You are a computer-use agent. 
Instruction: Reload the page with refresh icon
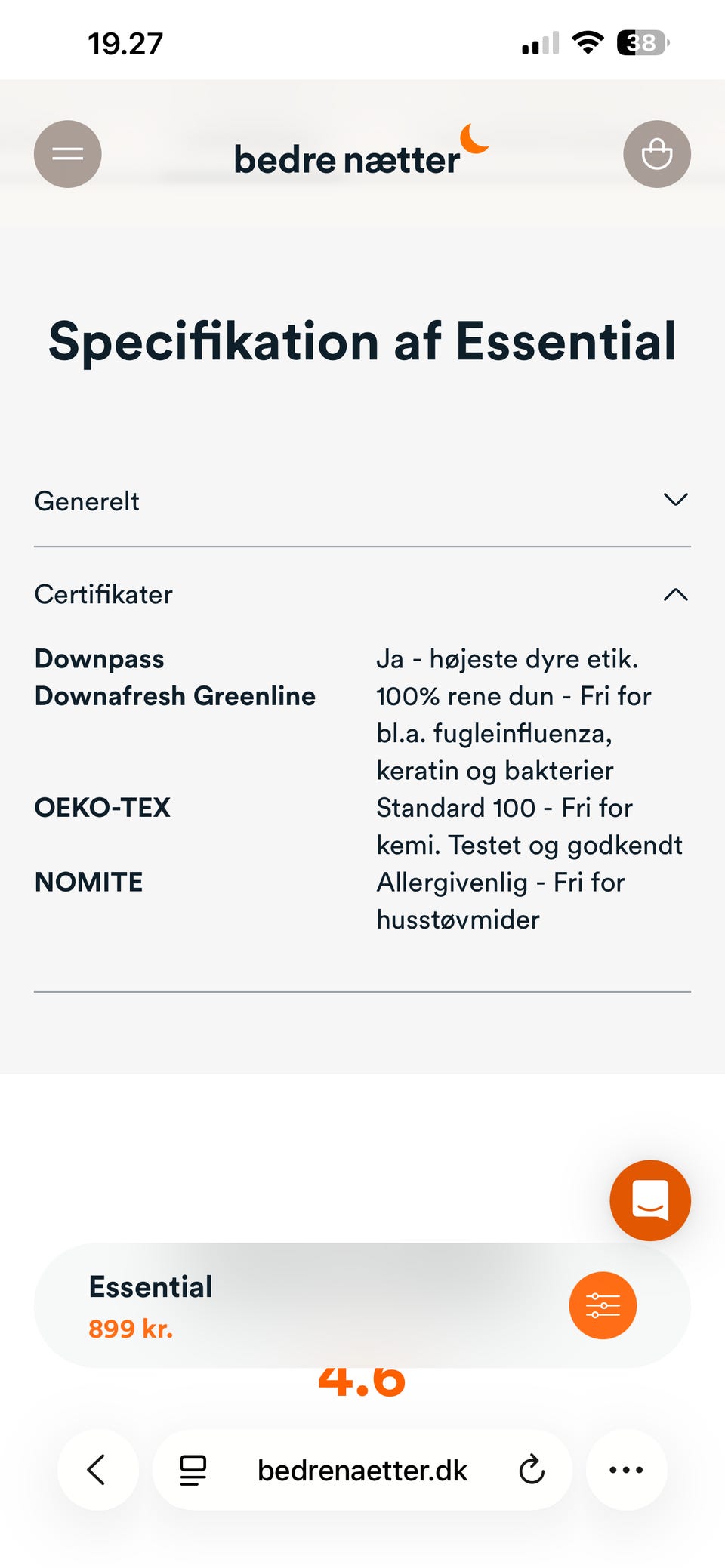[x=532, y=1470]
